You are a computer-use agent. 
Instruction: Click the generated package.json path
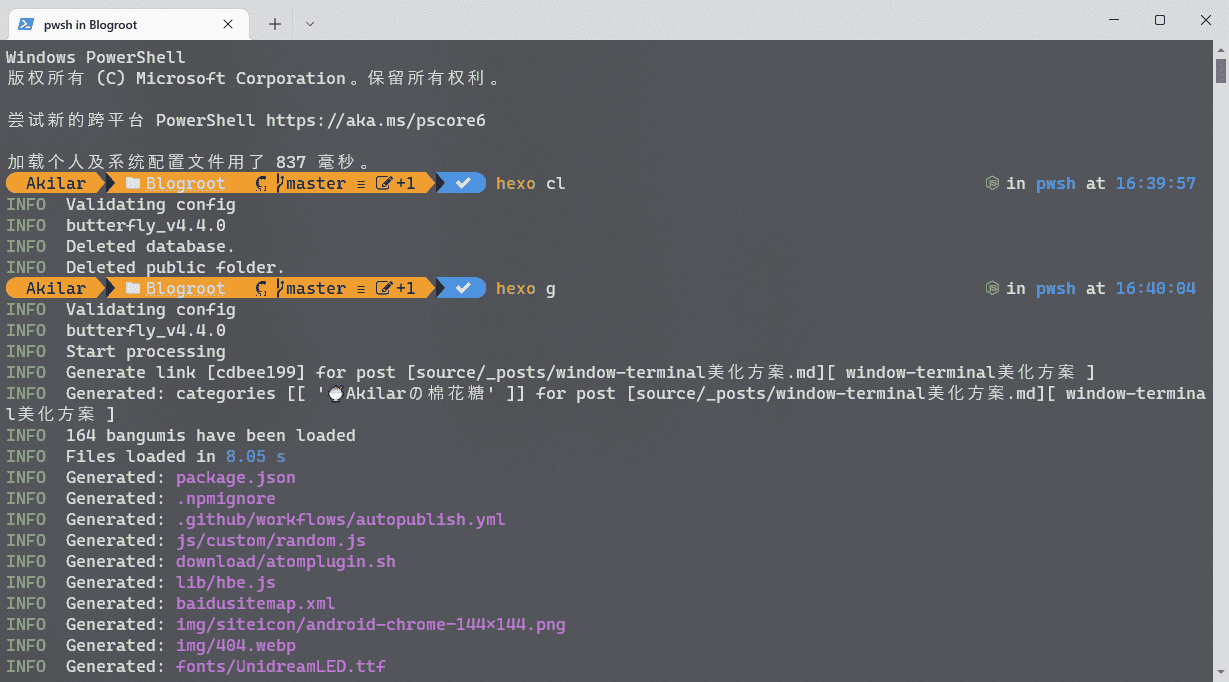pyautogui.click(x=236, y=478)
